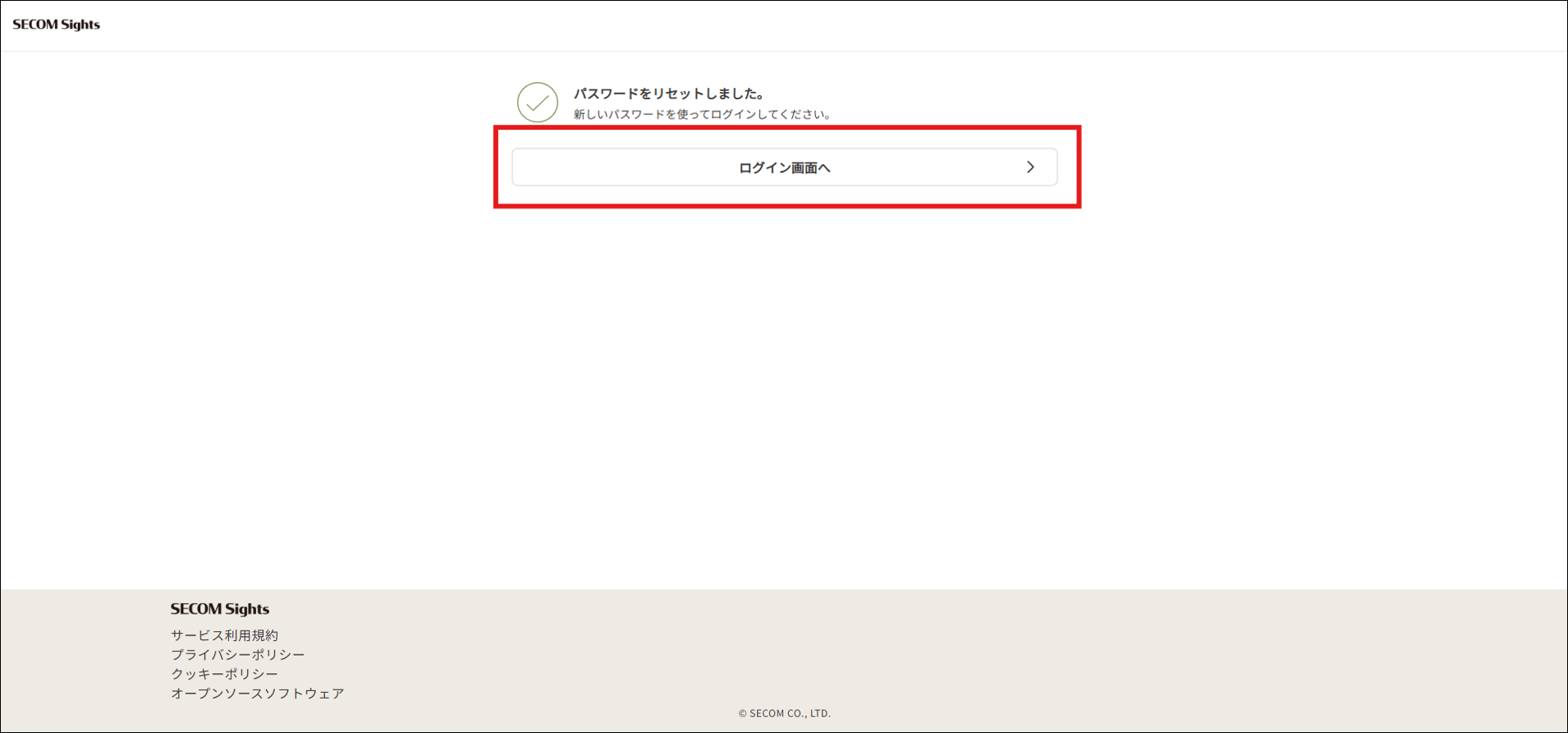Click the SECOM Sights footer logo
The image size is (1568, 733).
tap(220, 609)
